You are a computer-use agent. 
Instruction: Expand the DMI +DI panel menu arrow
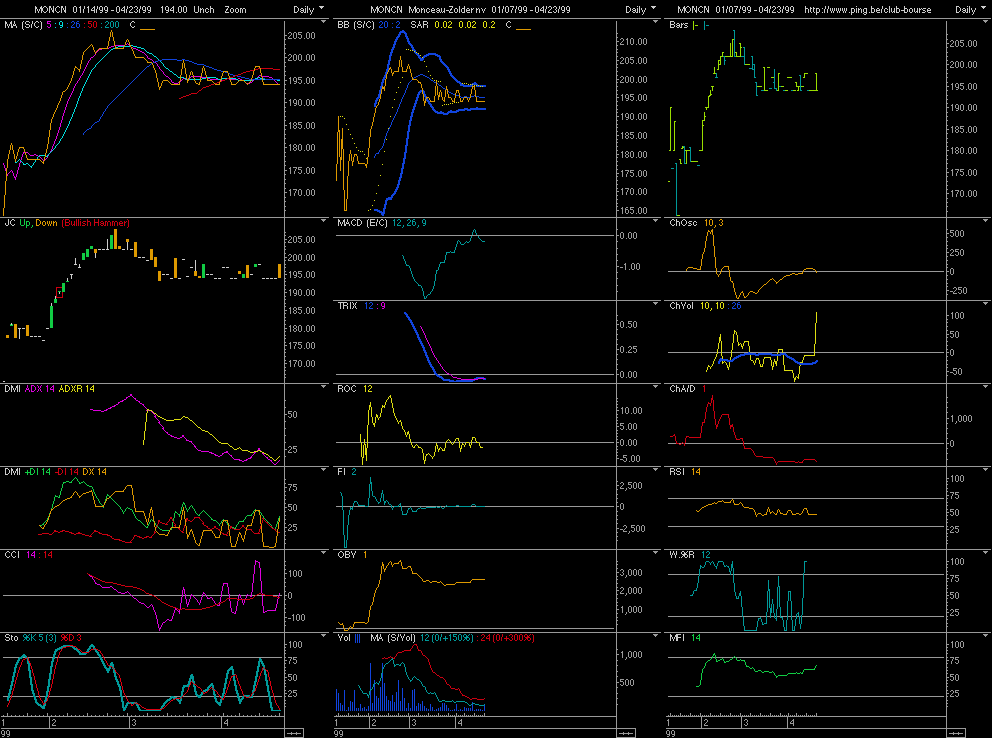pos(324,469)
